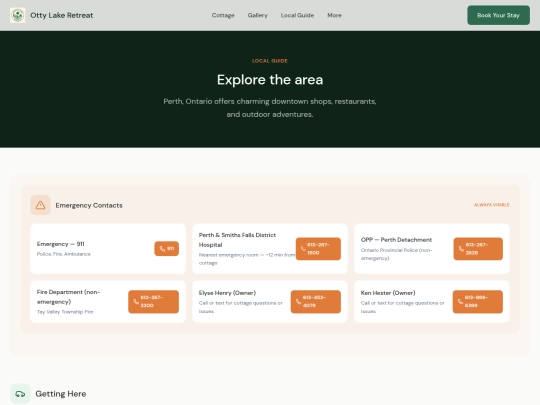Click 'Elyse Henry (Owner)' name
Screen dimensions: 540x405
[227, 293]
